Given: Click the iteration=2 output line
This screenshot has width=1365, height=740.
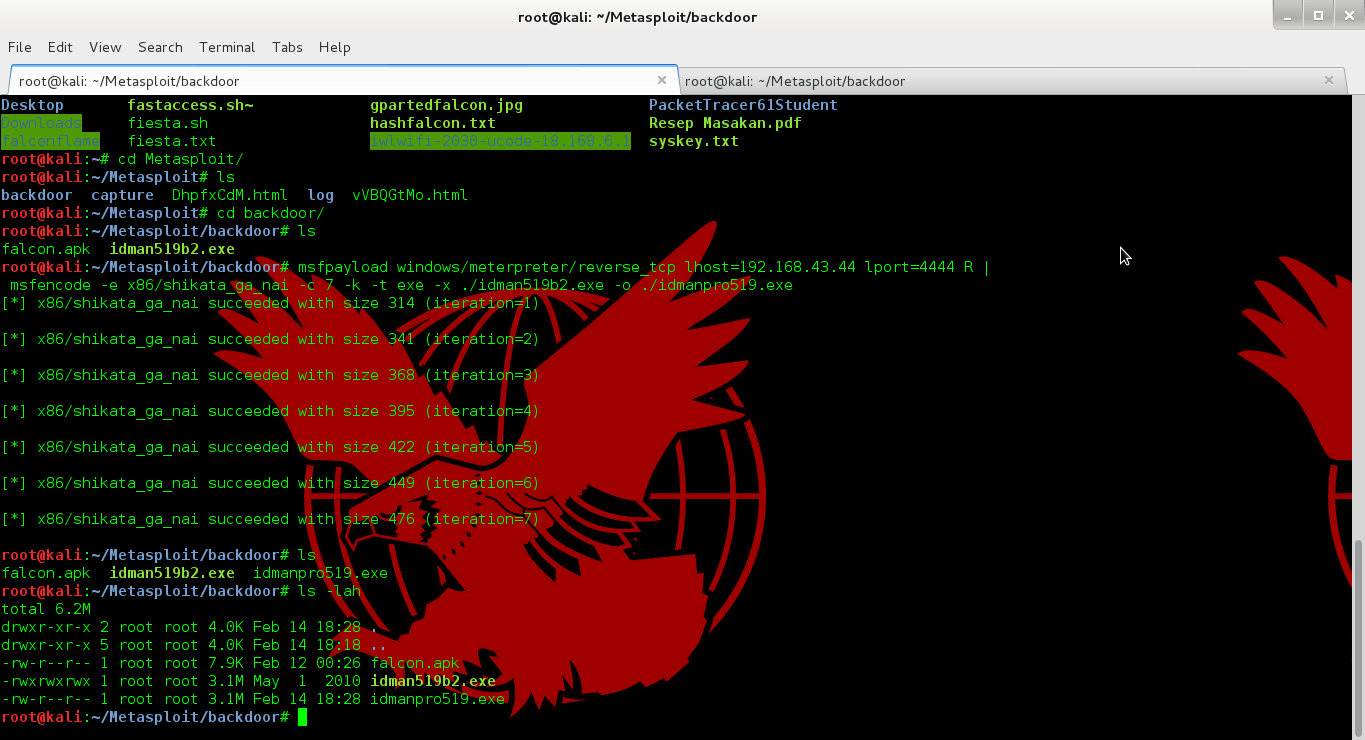Looking at the screenshot, I should 270,339.
